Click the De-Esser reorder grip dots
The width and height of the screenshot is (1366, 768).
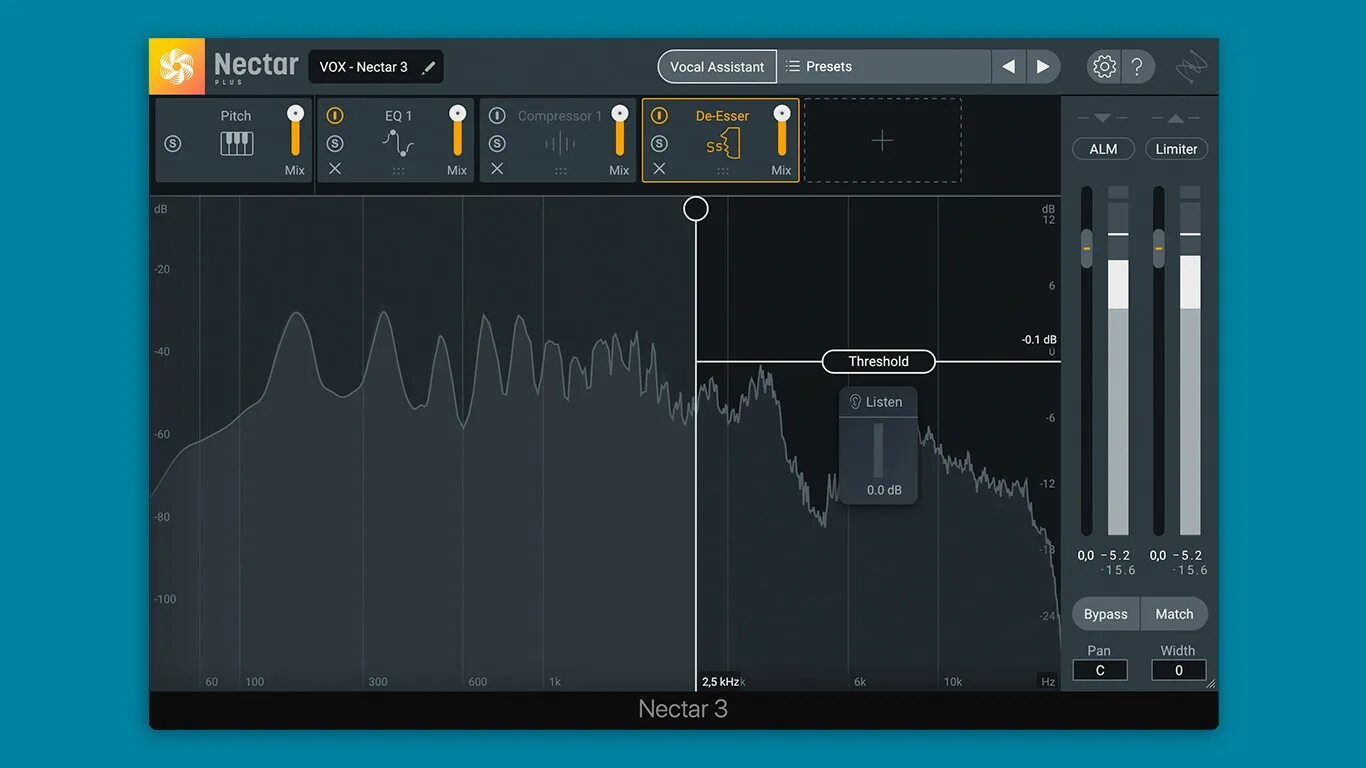(722, 171)
